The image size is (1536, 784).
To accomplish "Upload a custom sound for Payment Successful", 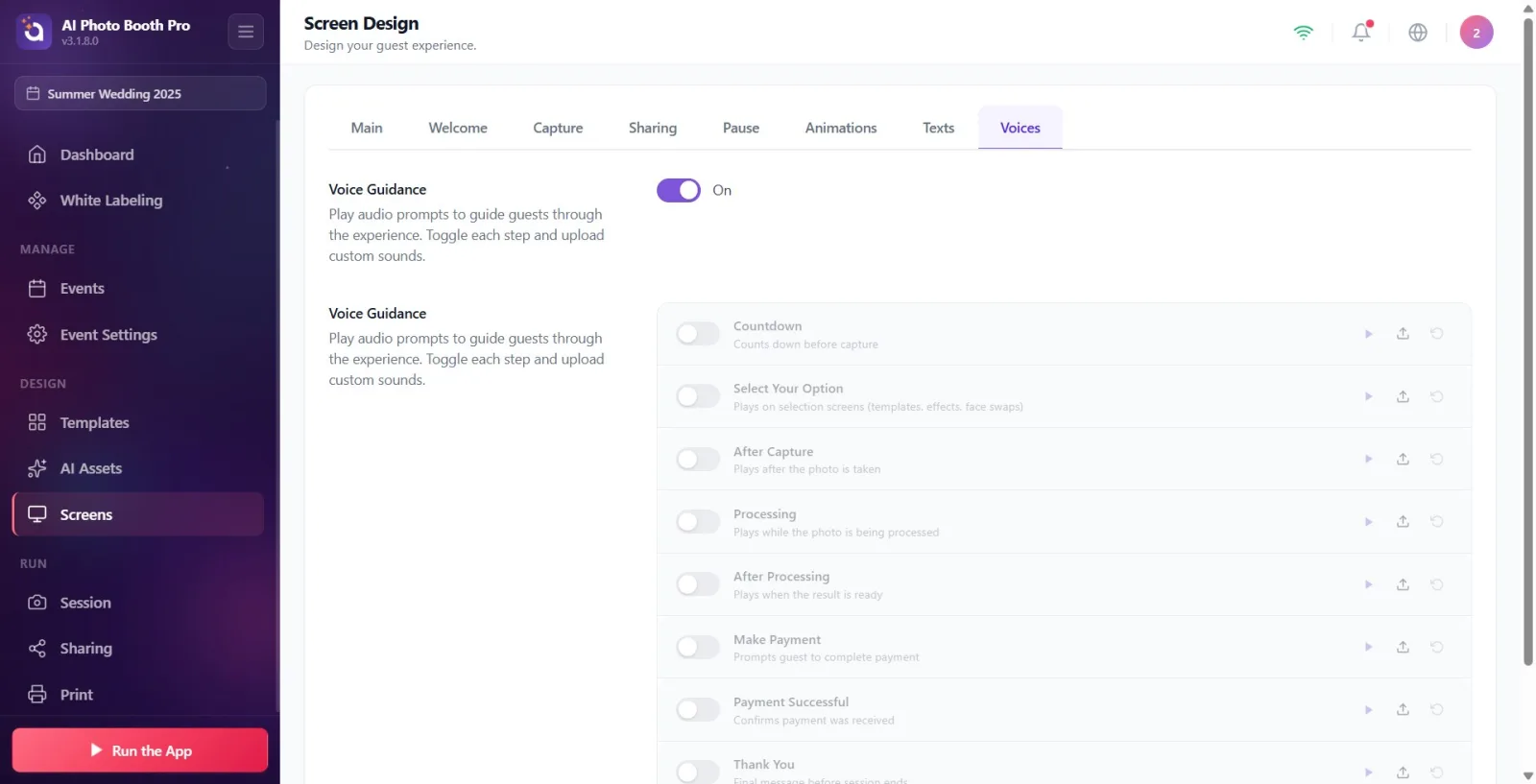I will pos(1403,710).
